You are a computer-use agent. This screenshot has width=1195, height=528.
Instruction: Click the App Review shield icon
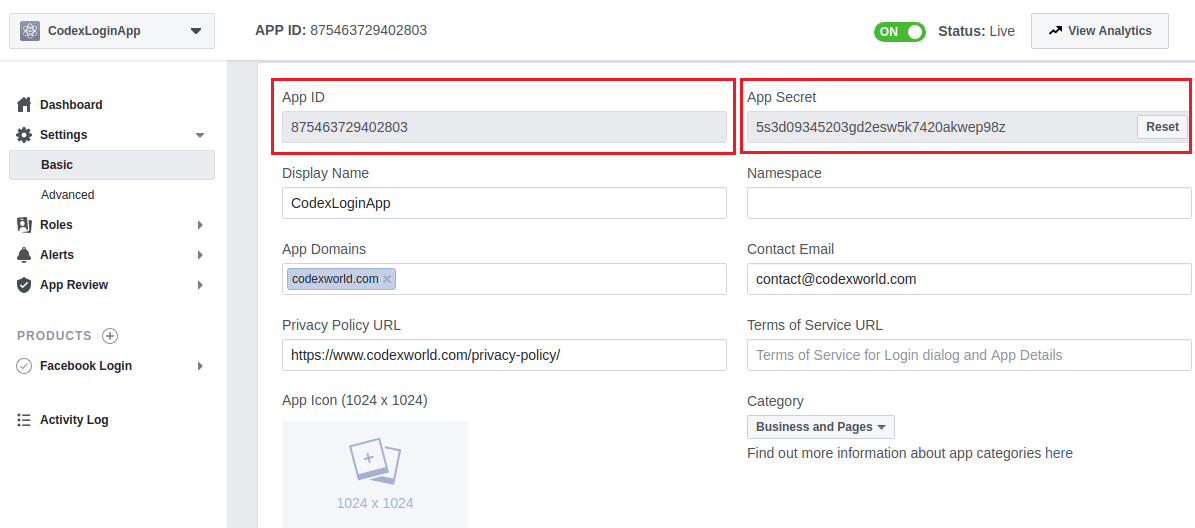tap(24, 285)
